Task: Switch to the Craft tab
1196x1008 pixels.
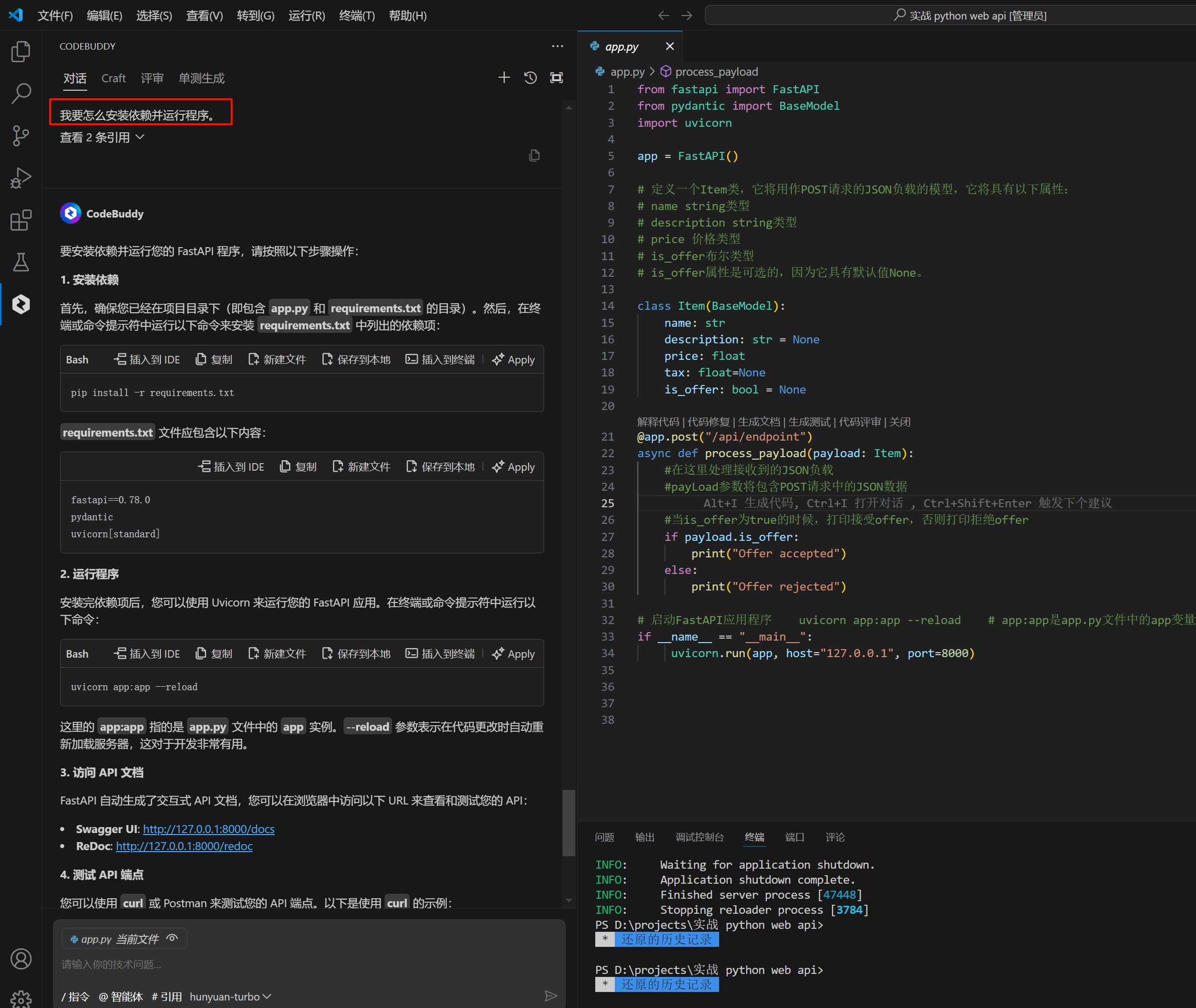Action: 113,78
